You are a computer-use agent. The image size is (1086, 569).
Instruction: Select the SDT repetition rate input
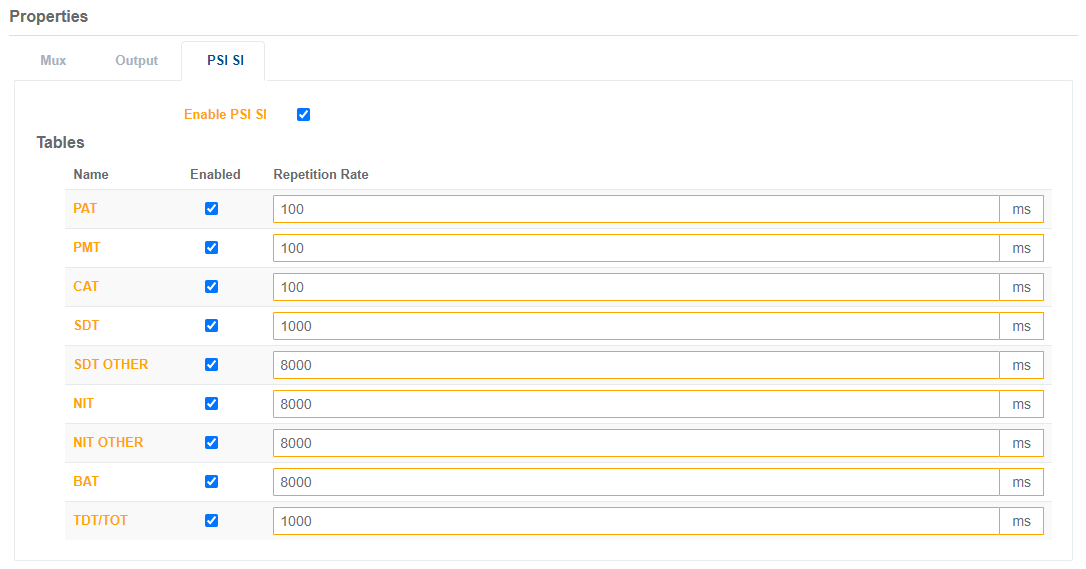tap(635, 326)
